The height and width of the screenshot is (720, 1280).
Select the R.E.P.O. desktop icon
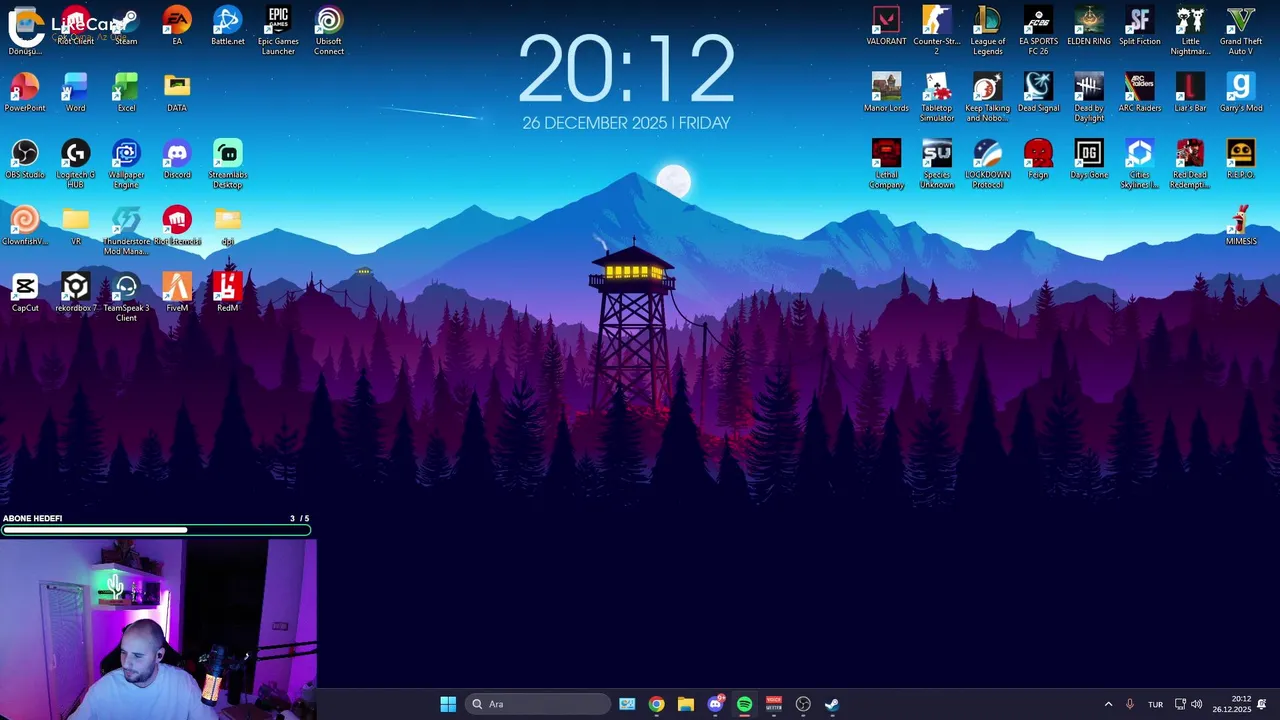point(1241,159)
